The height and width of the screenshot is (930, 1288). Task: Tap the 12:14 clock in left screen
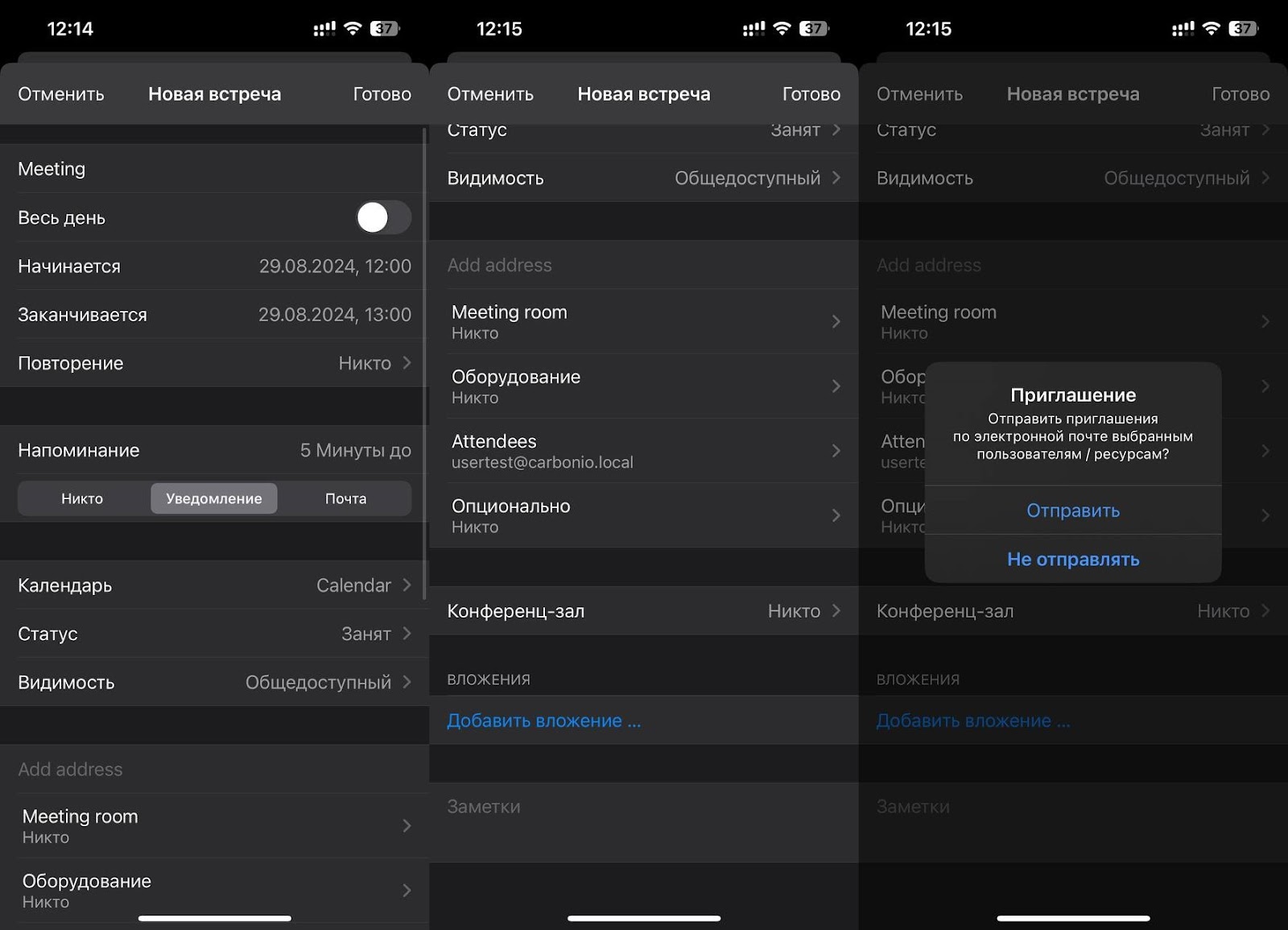pos(70,29)
